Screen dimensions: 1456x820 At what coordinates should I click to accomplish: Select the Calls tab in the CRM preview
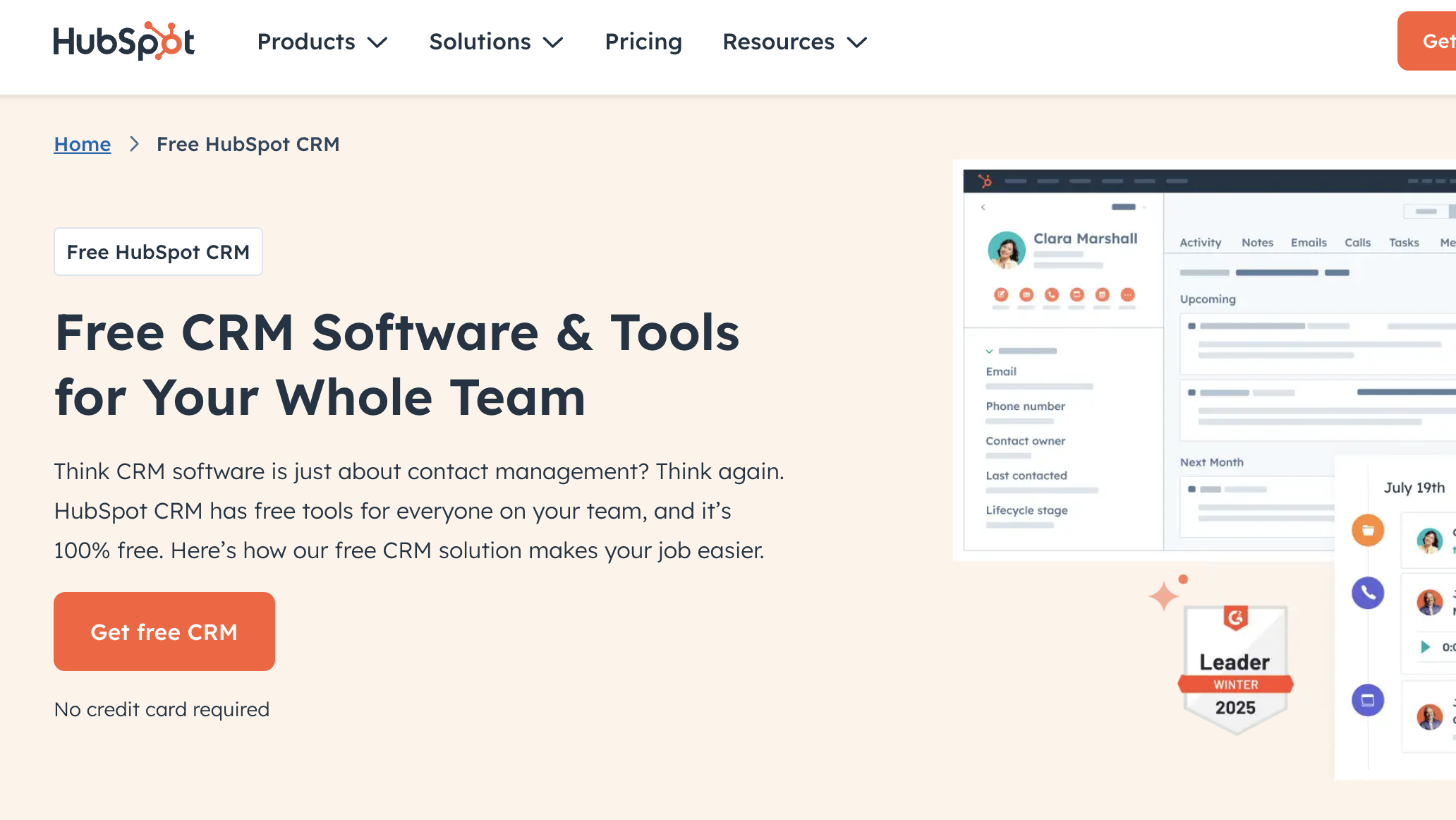coord(1358,242)
